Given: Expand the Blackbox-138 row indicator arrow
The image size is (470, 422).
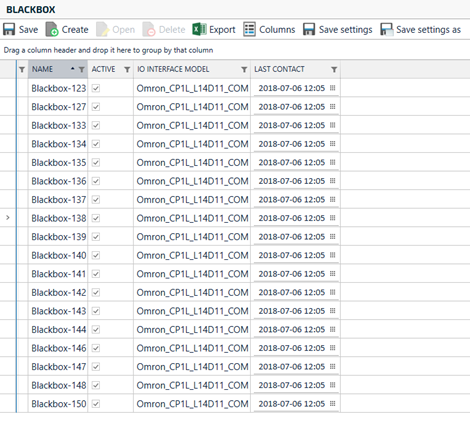Looking at the screenshot, I should [x=8, y=218].
